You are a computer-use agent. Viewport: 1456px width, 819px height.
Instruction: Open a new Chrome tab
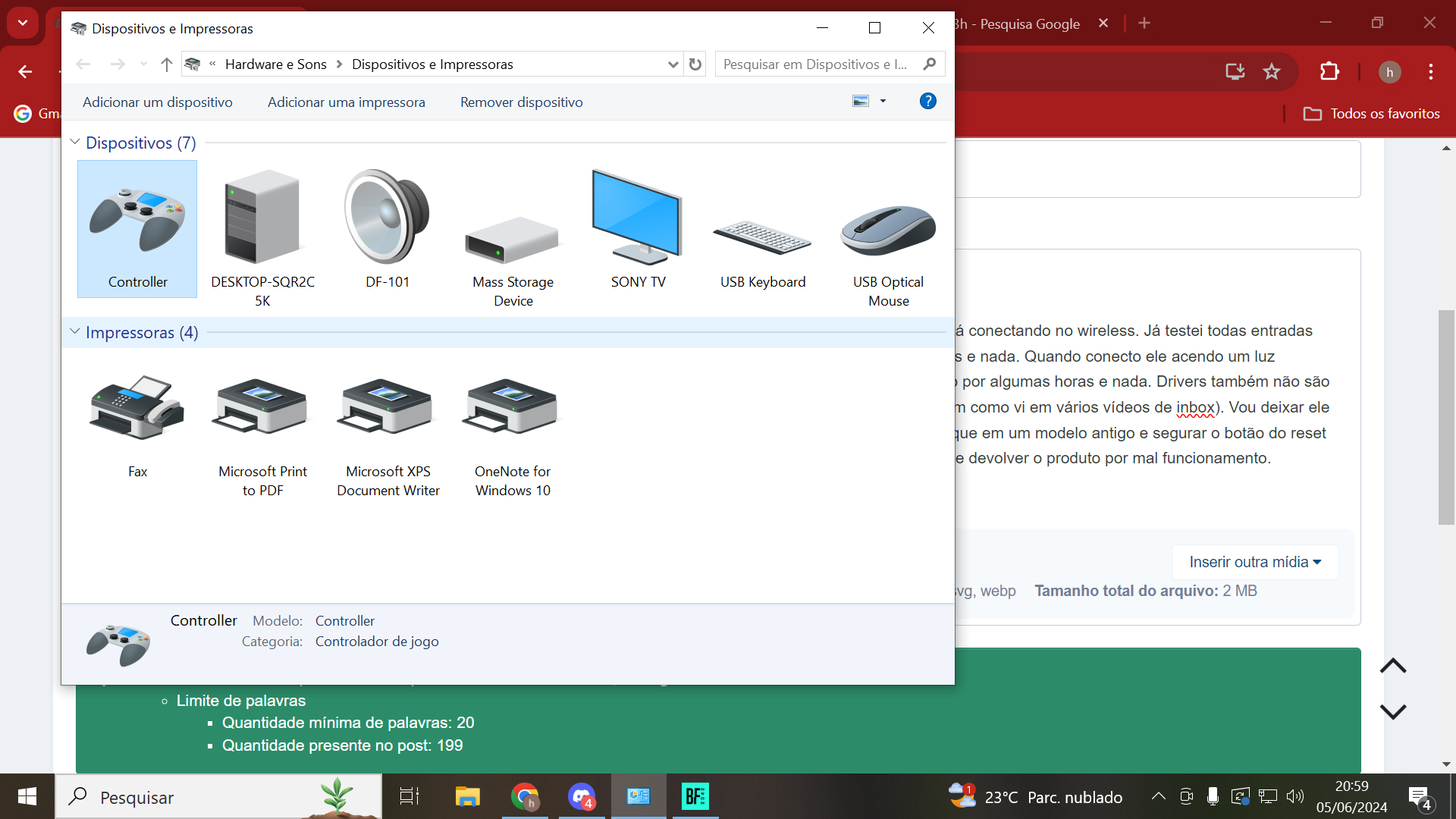click(x=1144, y=24)
